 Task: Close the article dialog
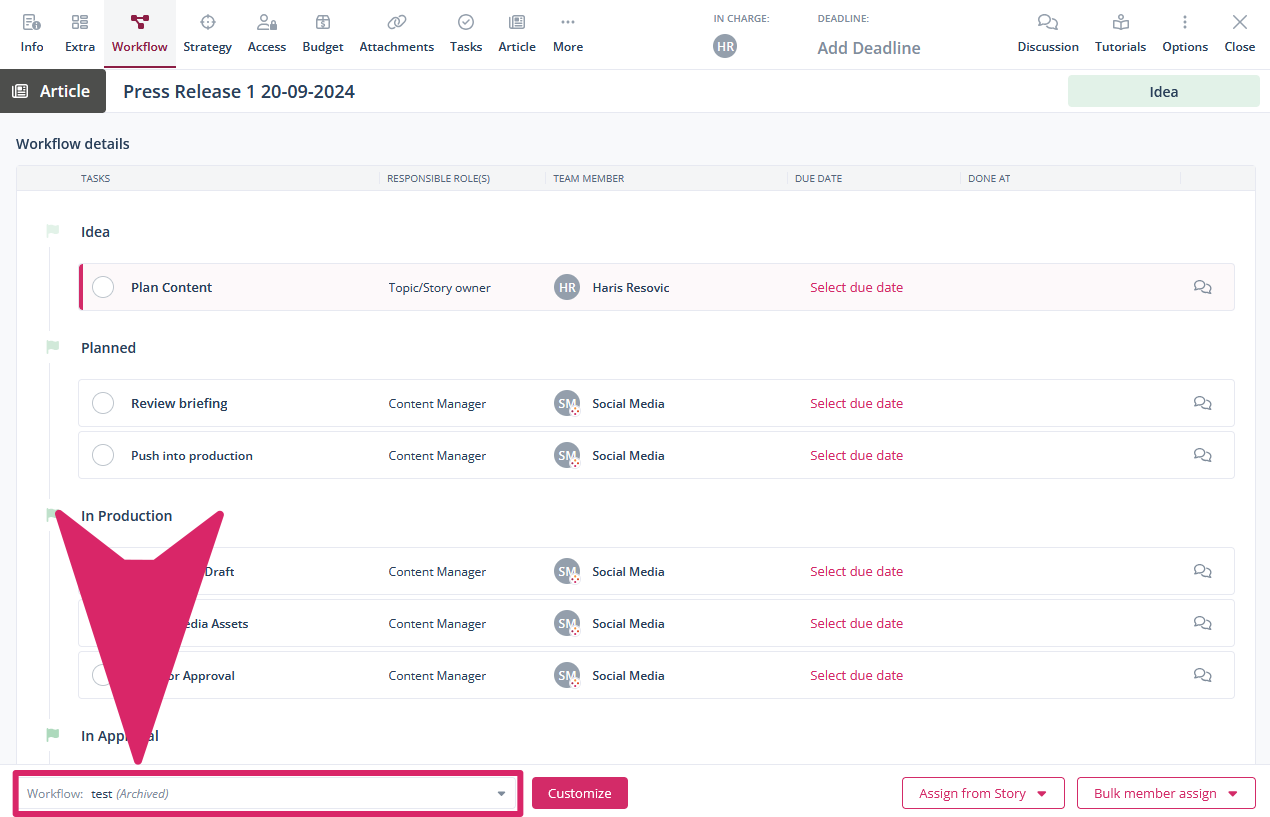1240,34
